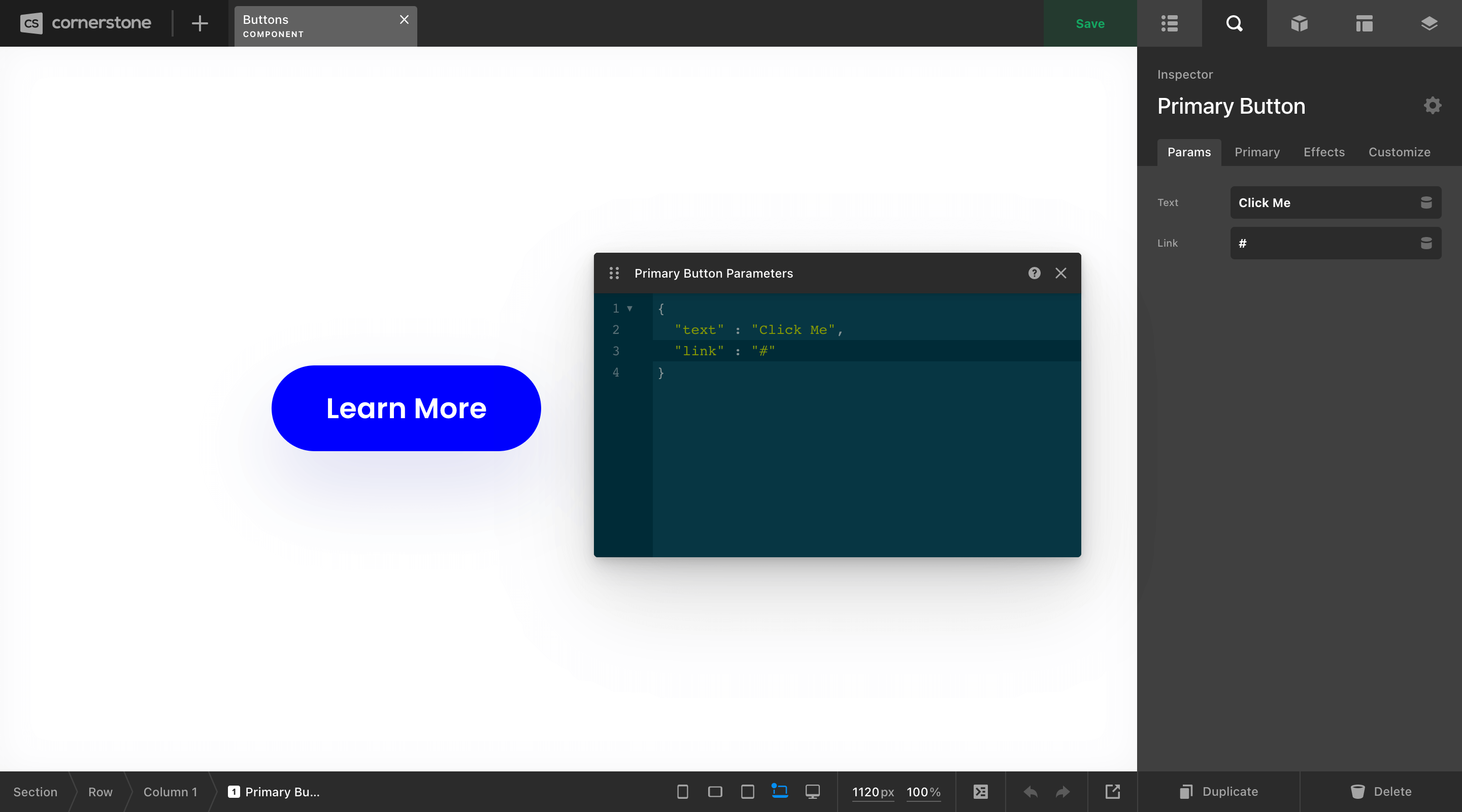Click the plus icon to add tab
Screen dimensions: 1462x812
(x=199, y=23)
